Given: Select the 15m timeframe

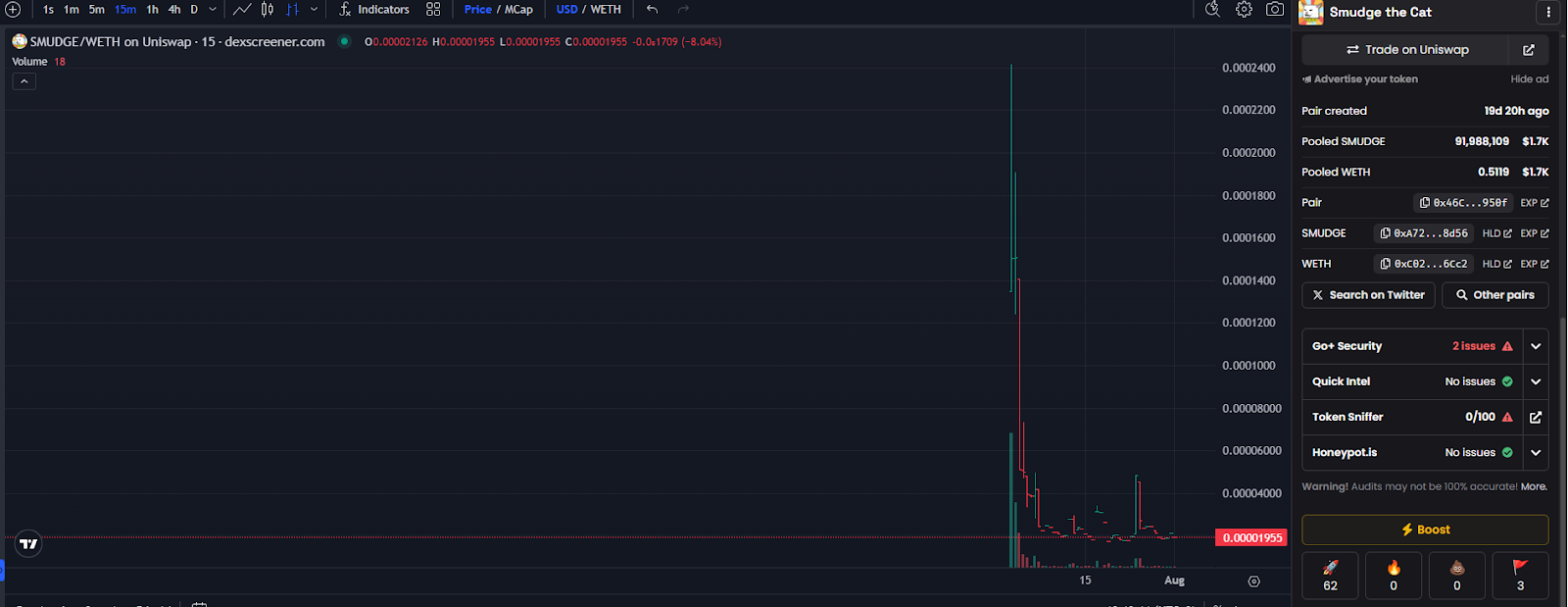Looking at the screenshot, I should tap(125, 10).
